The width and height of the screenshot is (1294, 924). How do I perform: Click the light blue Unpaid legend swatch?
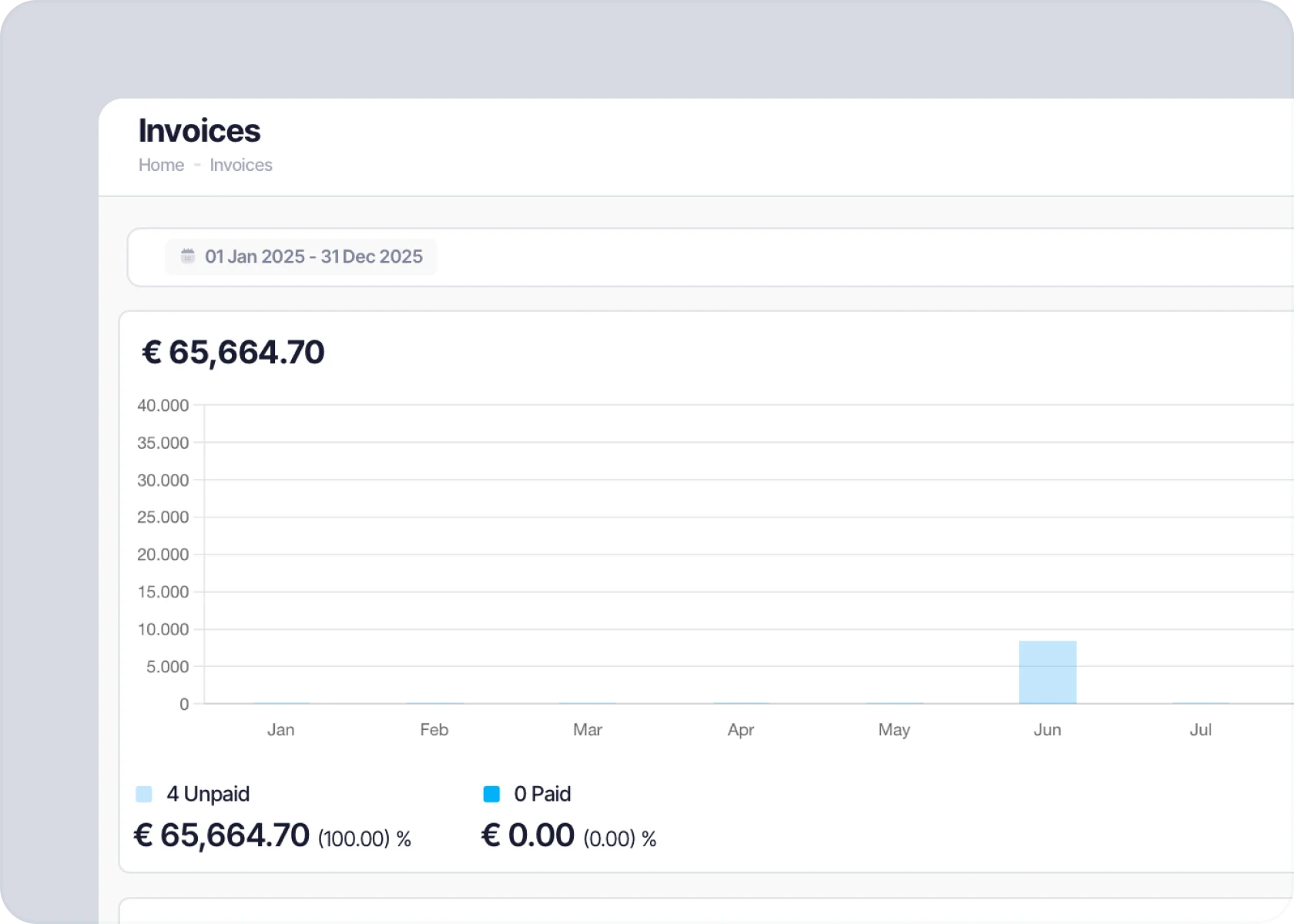(144, 794)
